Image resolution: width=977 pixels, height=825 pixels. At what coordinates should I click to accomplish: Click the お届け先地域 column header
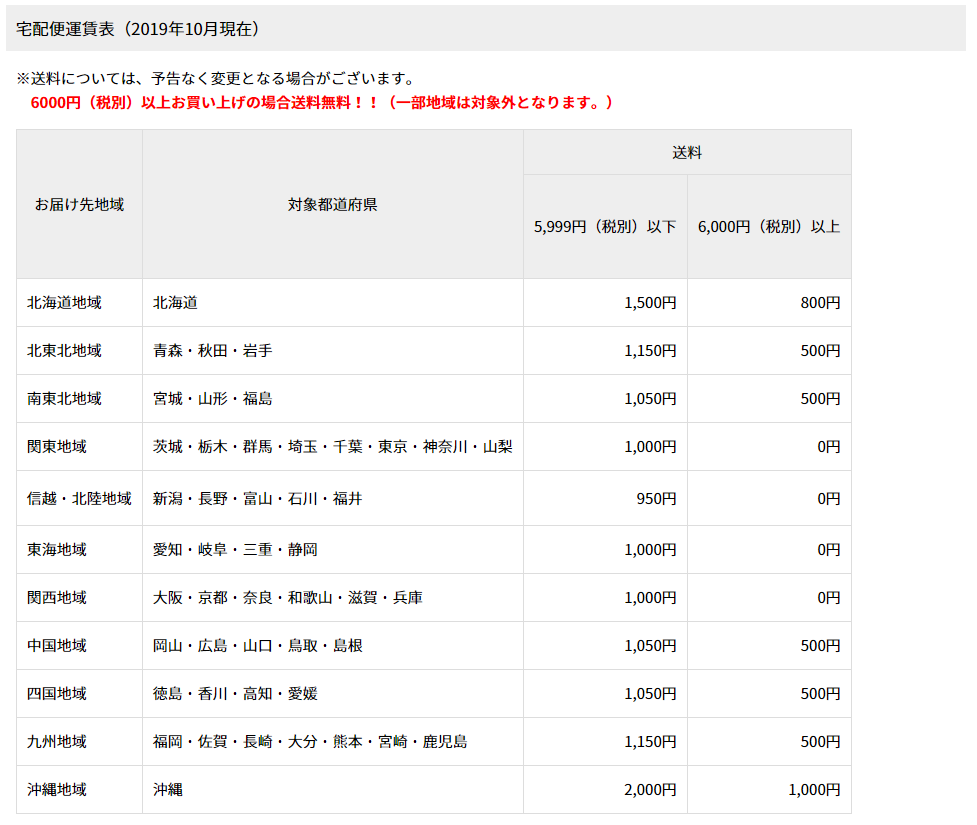click(x=79, y=204)
